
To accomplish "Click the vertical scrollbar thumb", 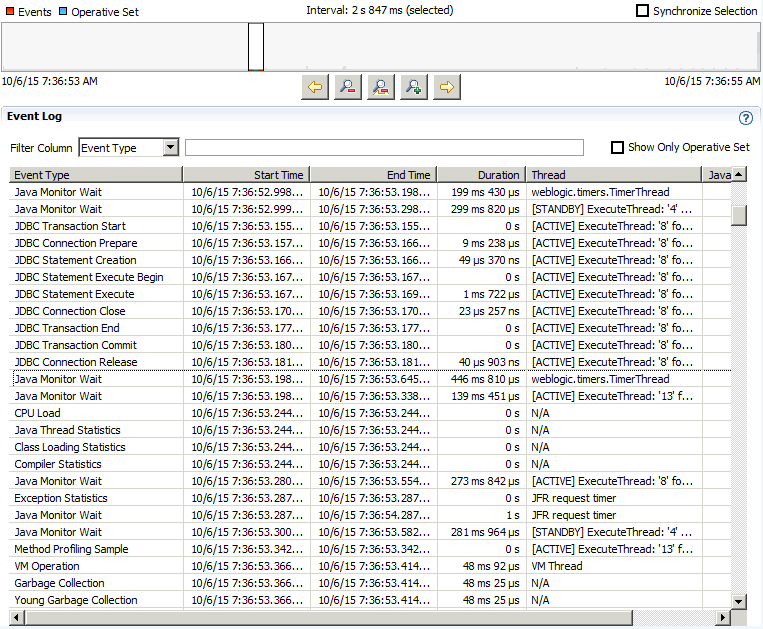I will coord(739,216).
